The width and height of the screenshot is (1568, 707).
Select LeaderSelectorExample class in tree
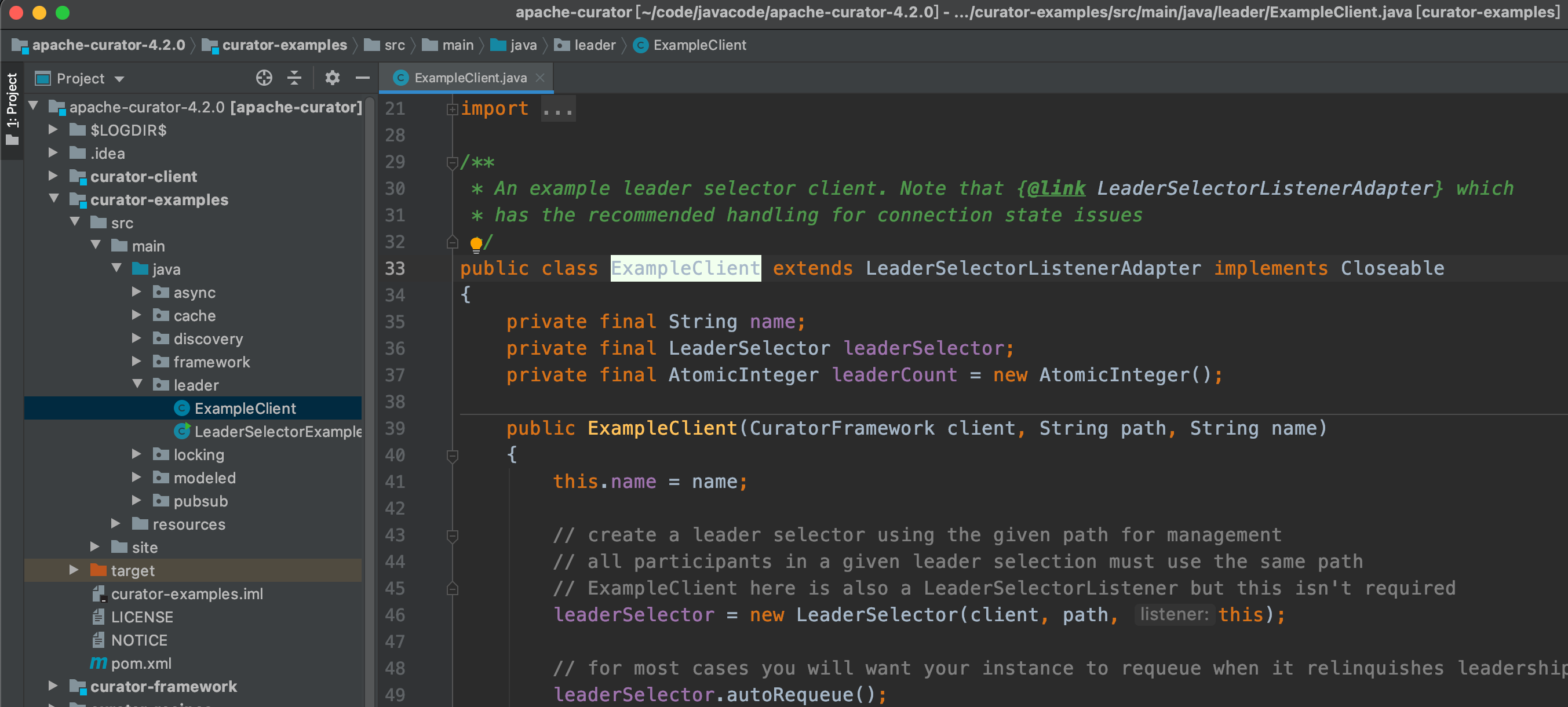click(x=278, y=431)
